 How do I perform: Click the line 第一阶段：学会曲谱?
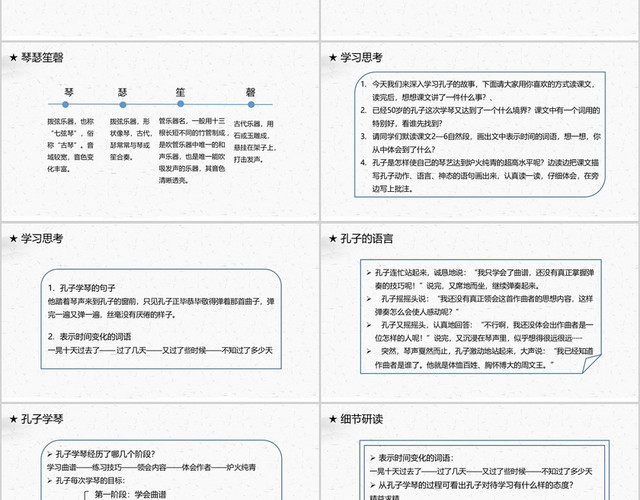click(130, 495)
